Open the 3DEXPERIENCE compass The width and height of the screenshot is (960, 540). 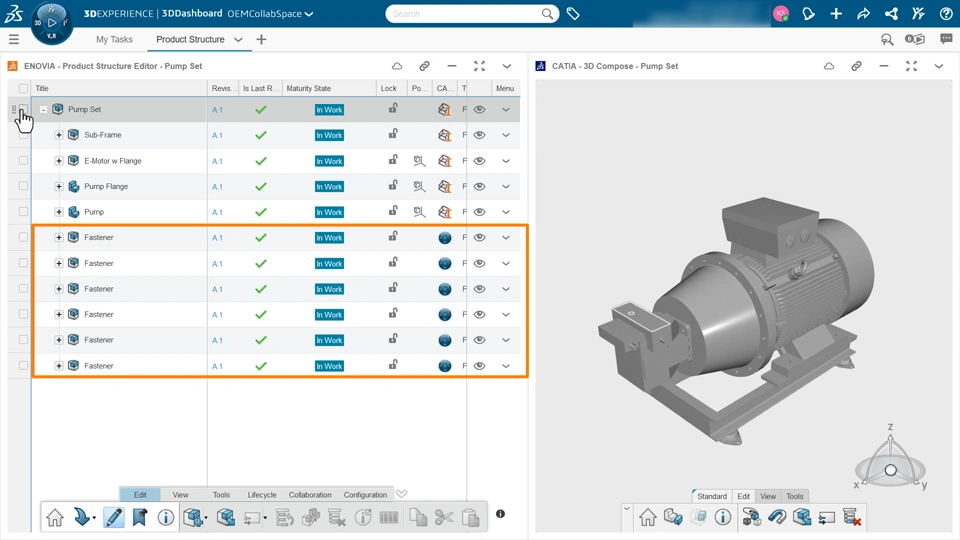(51, 23)
